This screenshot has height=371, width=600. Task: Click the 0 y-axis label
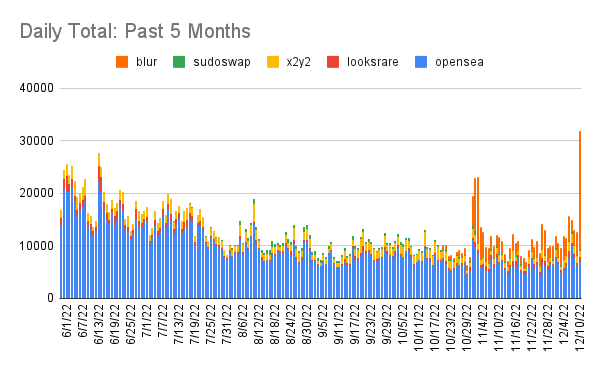point(51,298)
